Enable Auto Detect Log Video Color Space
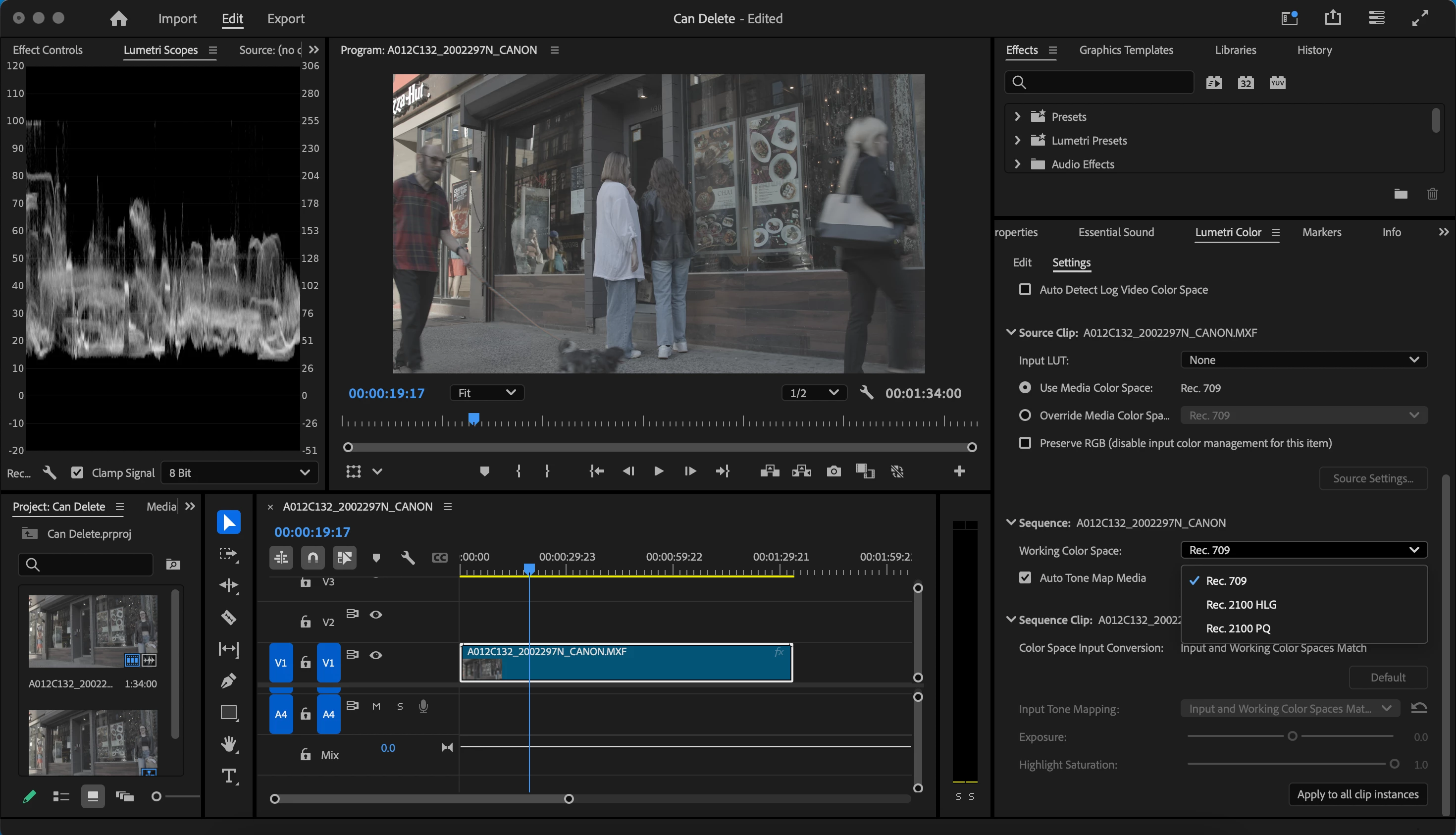 point(1025,290)
